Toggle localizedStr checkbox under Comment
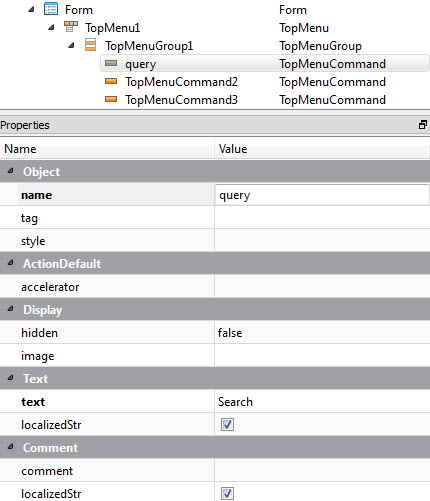The width and height of the screenshot is (430, 501). coord(227,494)
